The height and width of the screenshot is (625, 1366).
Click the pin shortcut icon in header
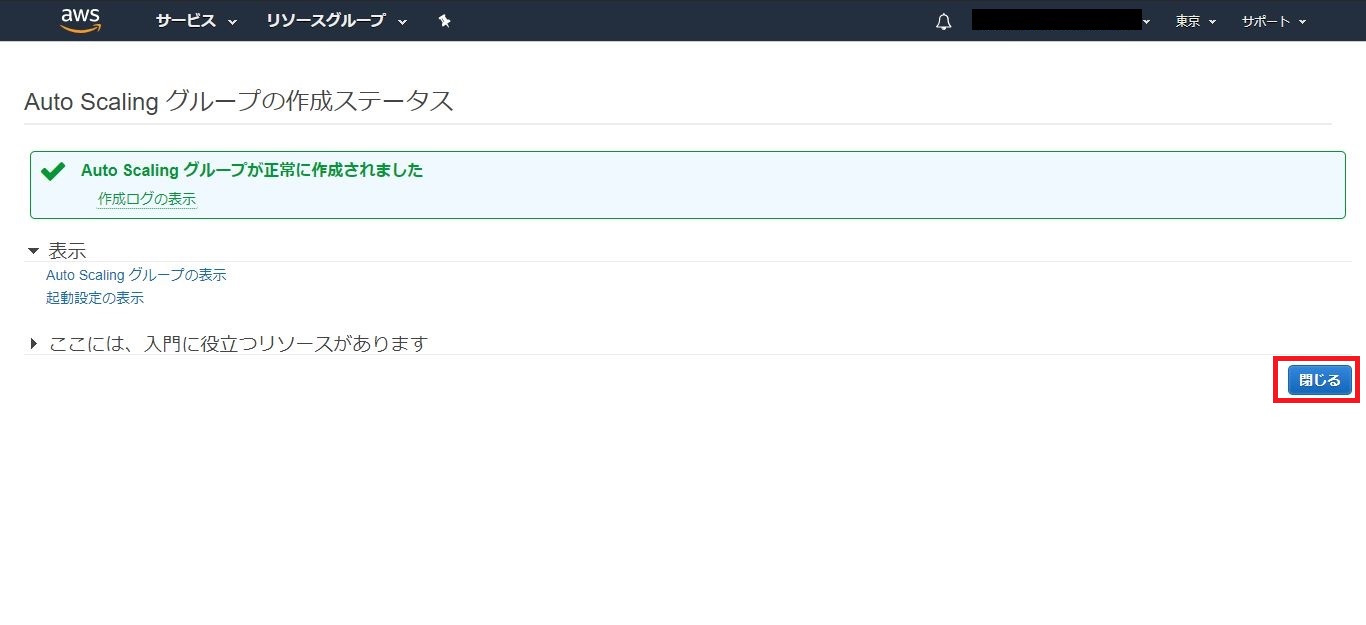pyautogui.click(x=445, y=21)
